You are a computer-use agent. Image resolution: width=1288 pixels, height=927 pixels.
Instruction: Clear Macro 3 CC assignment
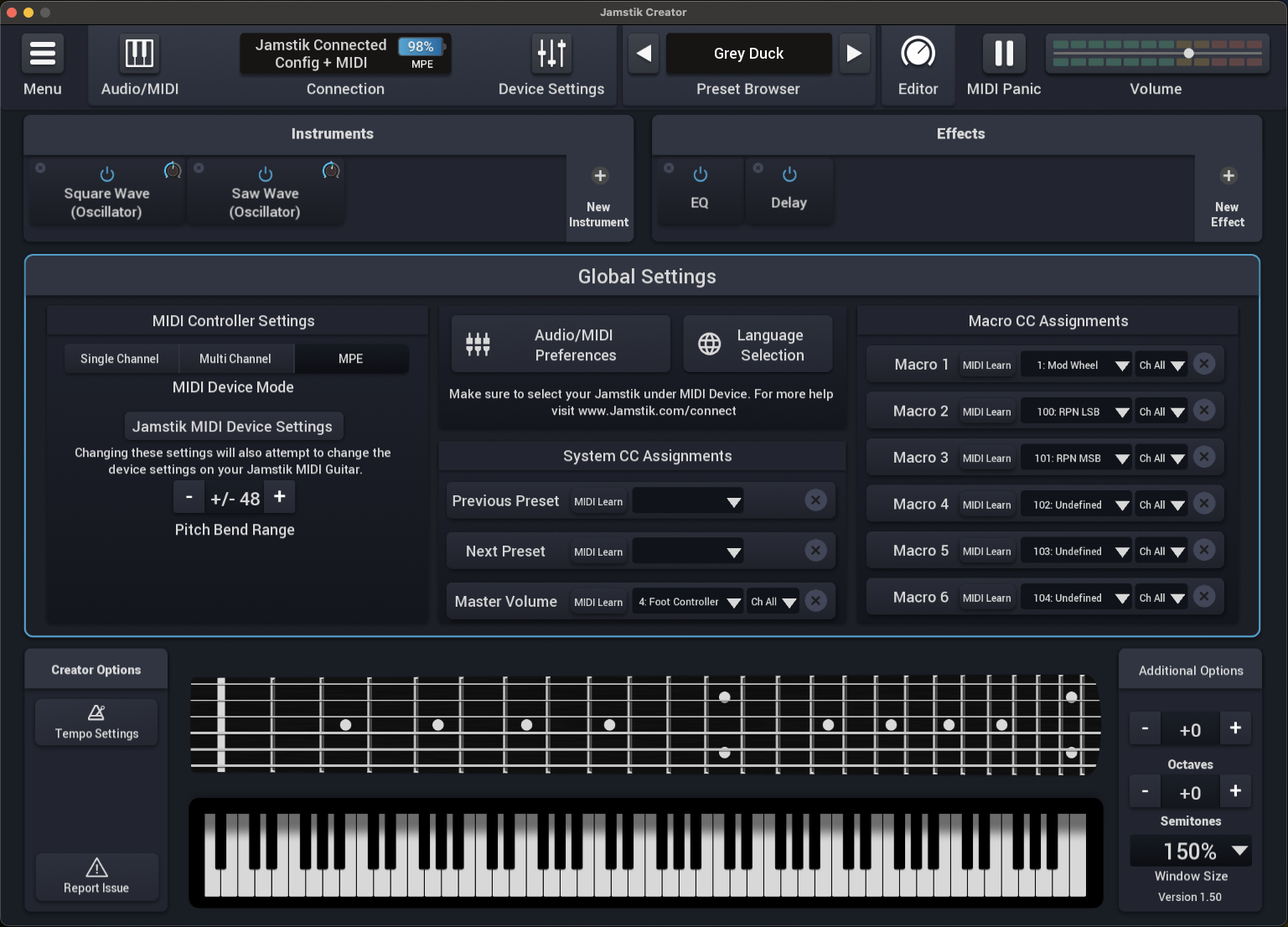tap(1204, 457)
